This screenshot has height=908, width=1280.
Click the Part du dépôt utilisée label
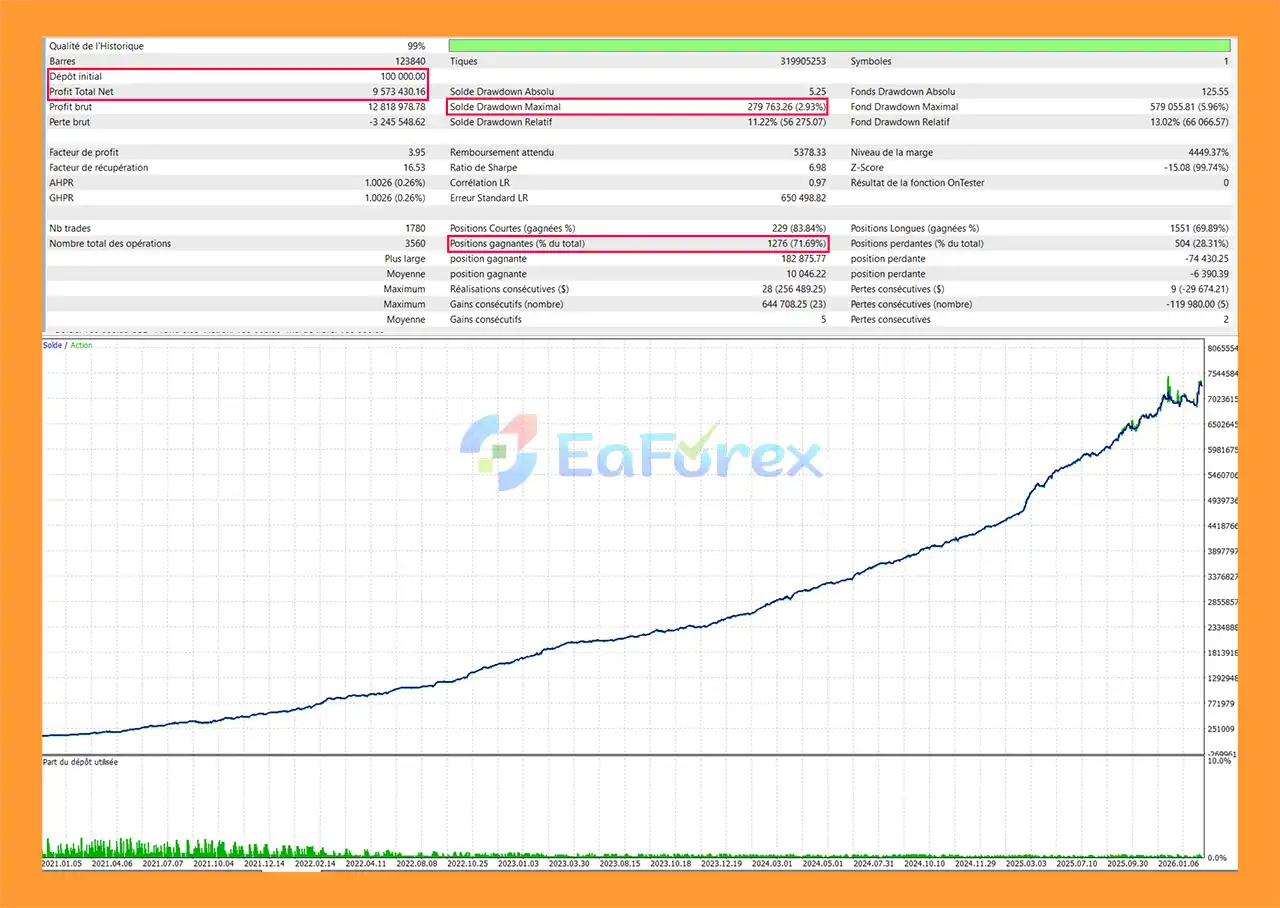[79, 762]
